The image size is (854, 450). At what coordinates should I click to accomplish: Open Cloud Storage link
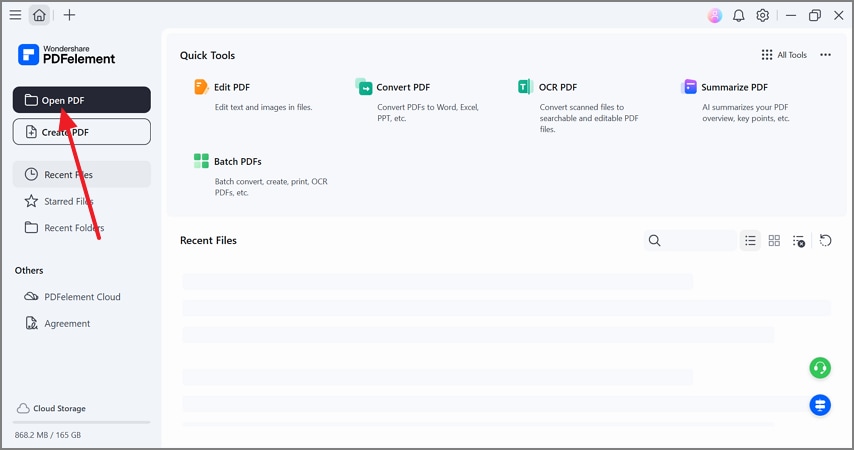coord(51,408)
